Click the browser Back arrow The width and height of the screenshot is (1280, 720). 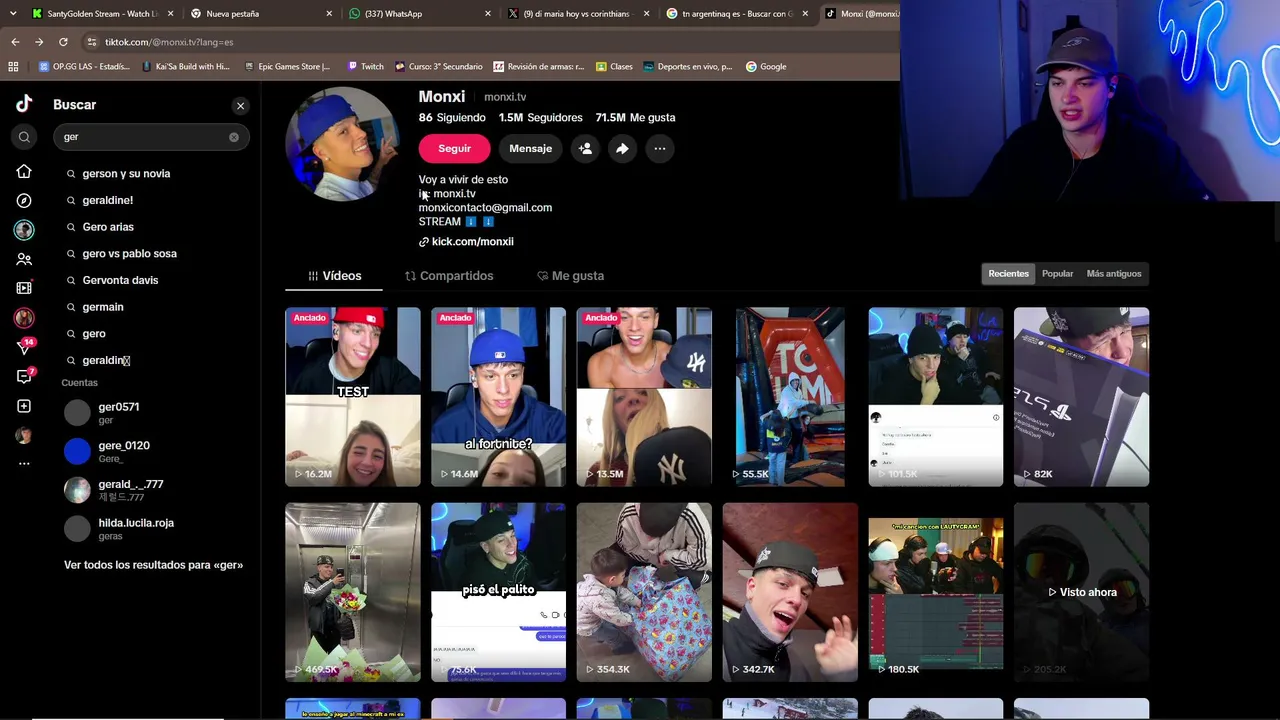[15, 42]
